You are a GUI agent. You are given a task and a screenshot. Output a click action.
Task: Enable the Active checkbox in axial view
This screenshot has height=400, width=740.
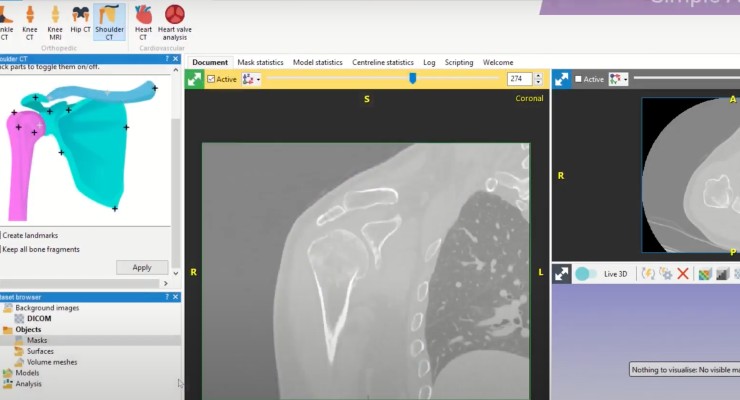(578, 79)
